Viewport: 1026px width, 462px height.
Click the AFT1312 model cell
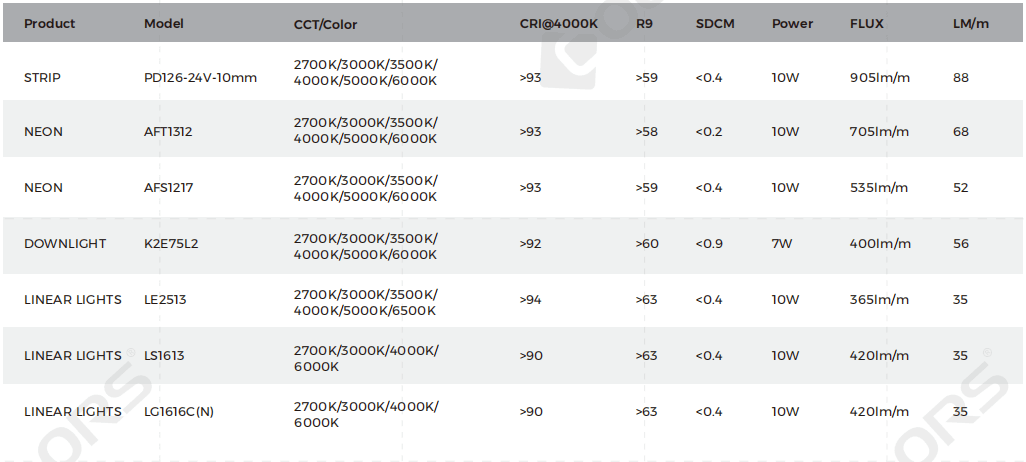[168, 132]
